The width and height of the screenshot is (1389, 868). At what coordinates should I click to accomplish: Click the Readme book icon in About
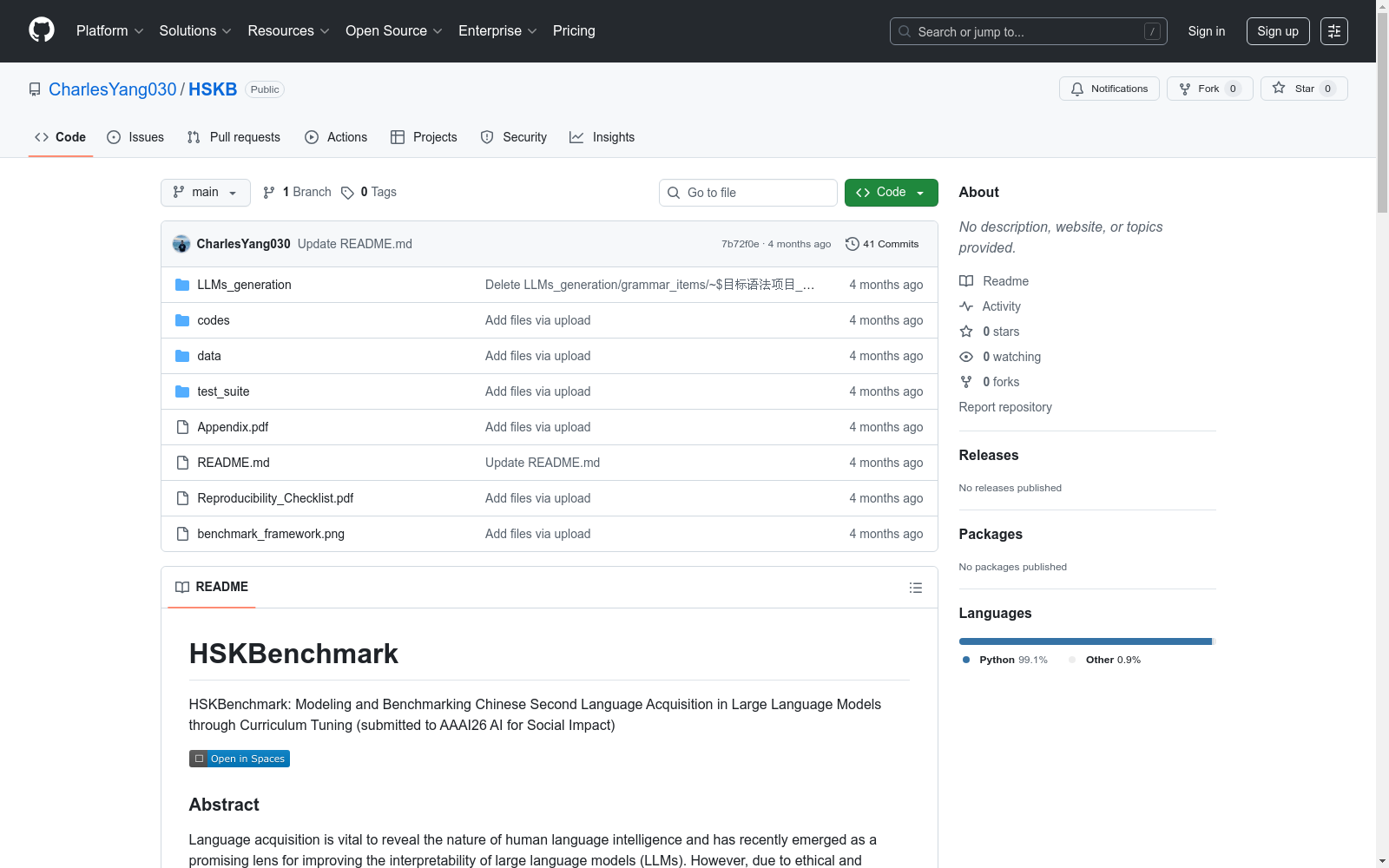click(966, 281)
